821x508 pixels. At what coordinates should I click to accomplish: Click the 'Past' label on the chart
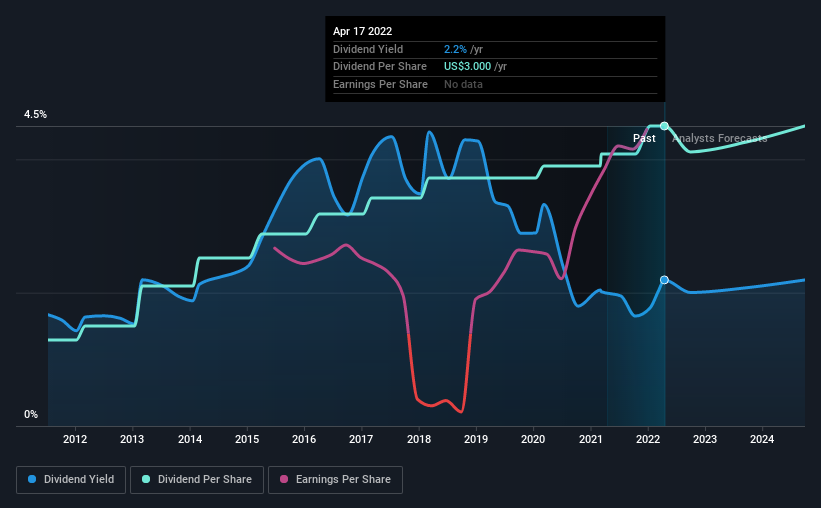[x=644, y=138]
